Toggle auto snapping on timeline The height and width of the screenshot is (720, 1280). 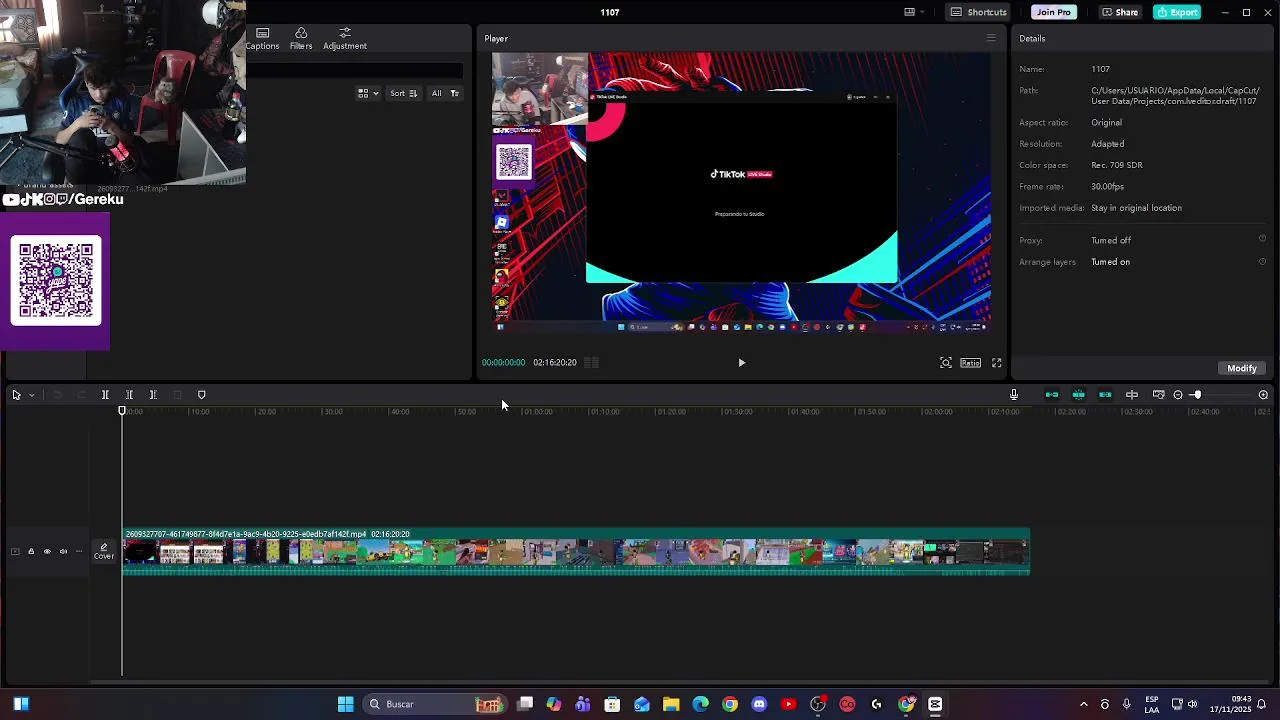coord(1078,395)
